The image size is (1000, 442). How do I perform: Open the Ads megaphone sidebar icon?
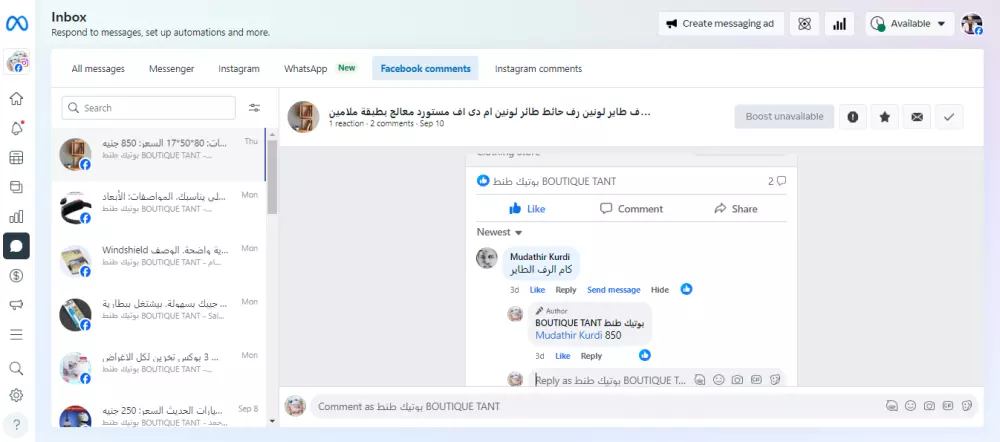[x=17, y=305]
